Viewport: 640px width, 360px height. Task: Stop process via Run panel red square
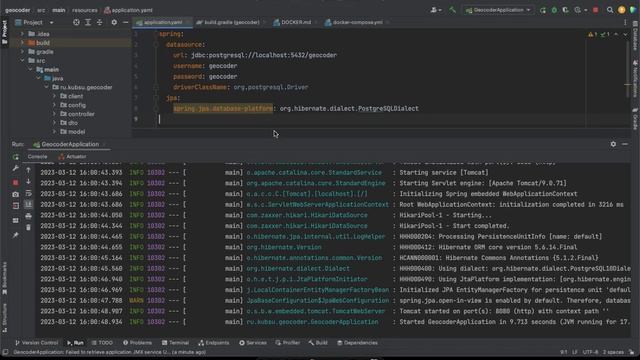pos(16,182)
